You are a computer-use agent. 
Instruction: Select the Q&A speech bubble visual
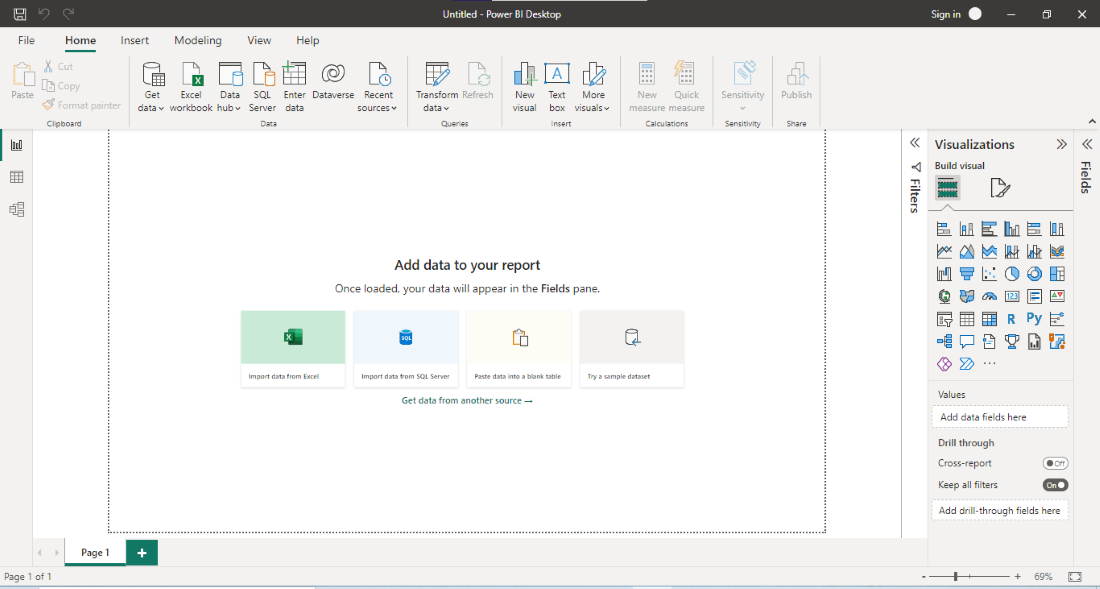pos(967,341)
